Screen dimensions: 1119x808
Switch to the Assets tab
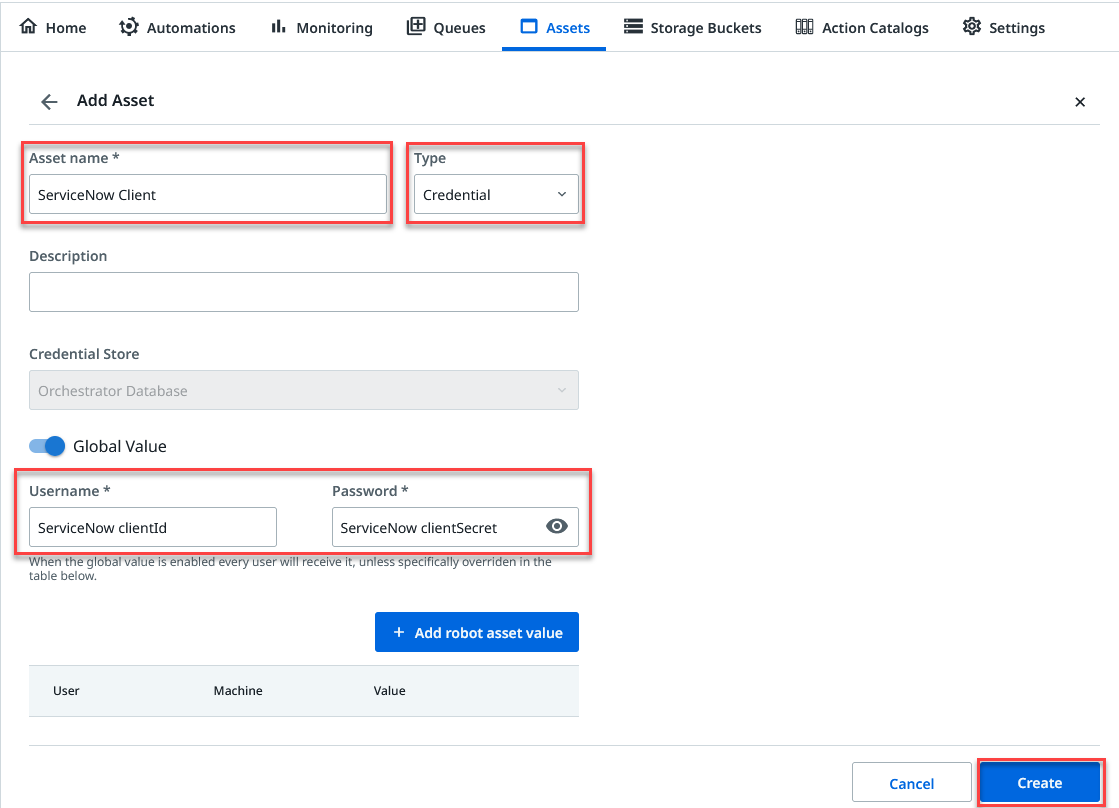click(x=554, y=27)
